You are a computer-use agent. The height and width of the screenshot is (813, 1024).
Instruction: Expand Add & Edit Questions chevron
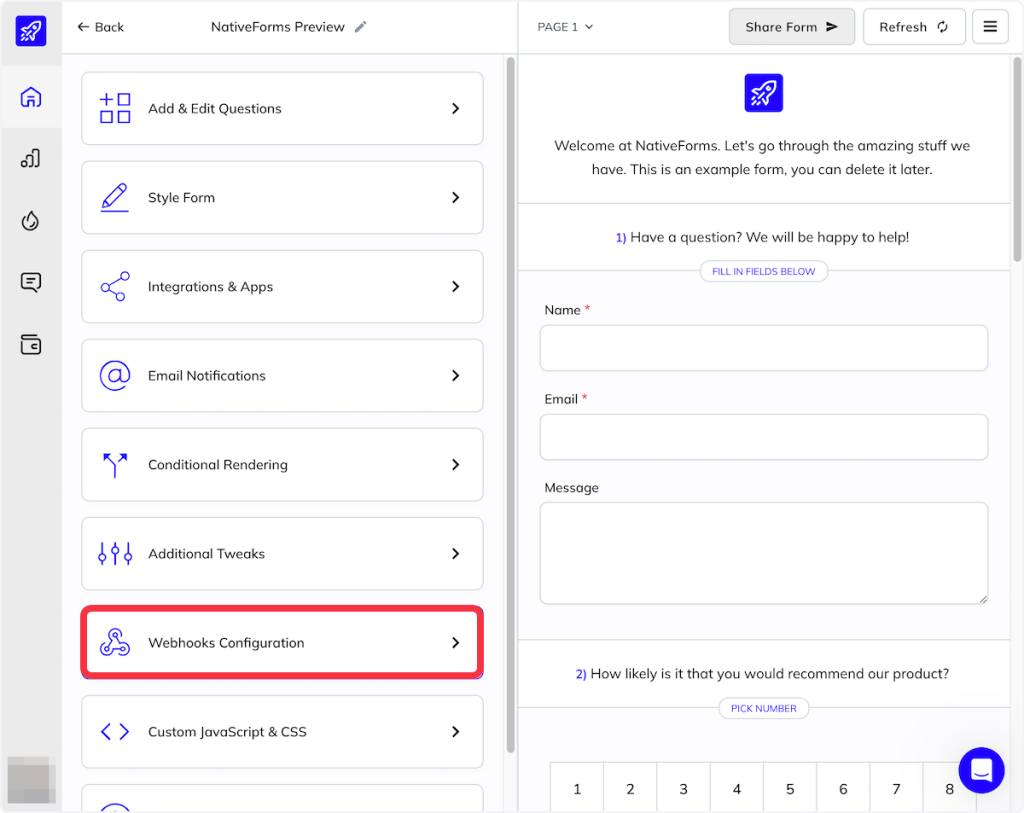point(455,109)
